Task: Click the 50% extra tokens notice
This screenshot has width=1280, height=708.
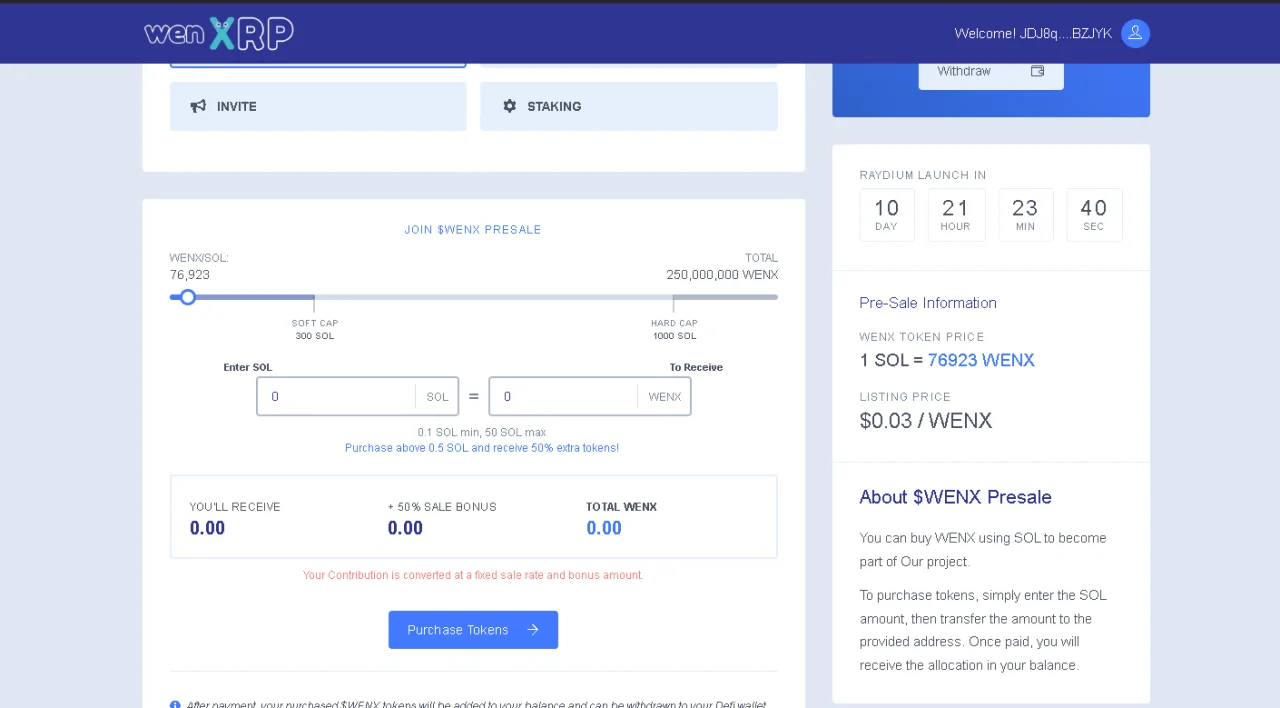Action: [482, 448]
